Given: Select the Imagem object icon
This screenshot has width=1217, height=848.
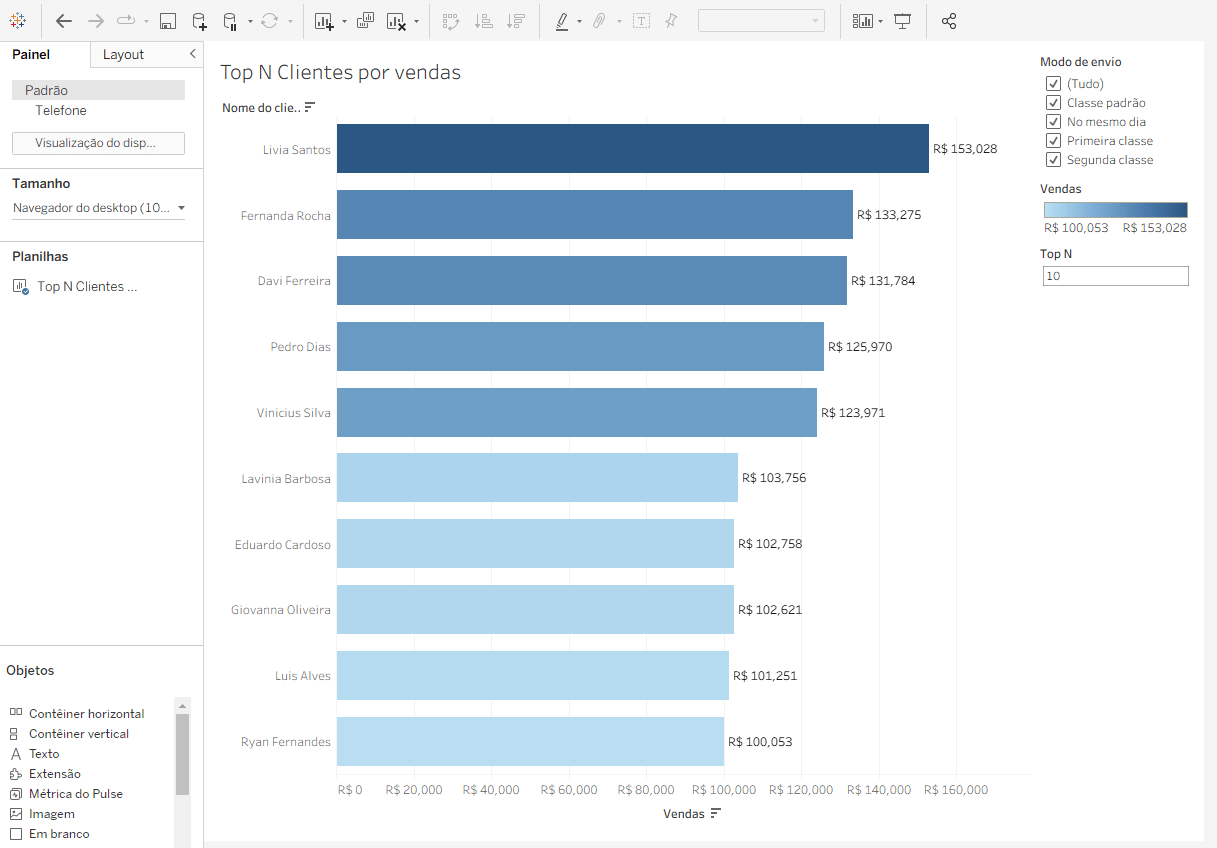Looking at the screenshot, I should click(16, 814).
